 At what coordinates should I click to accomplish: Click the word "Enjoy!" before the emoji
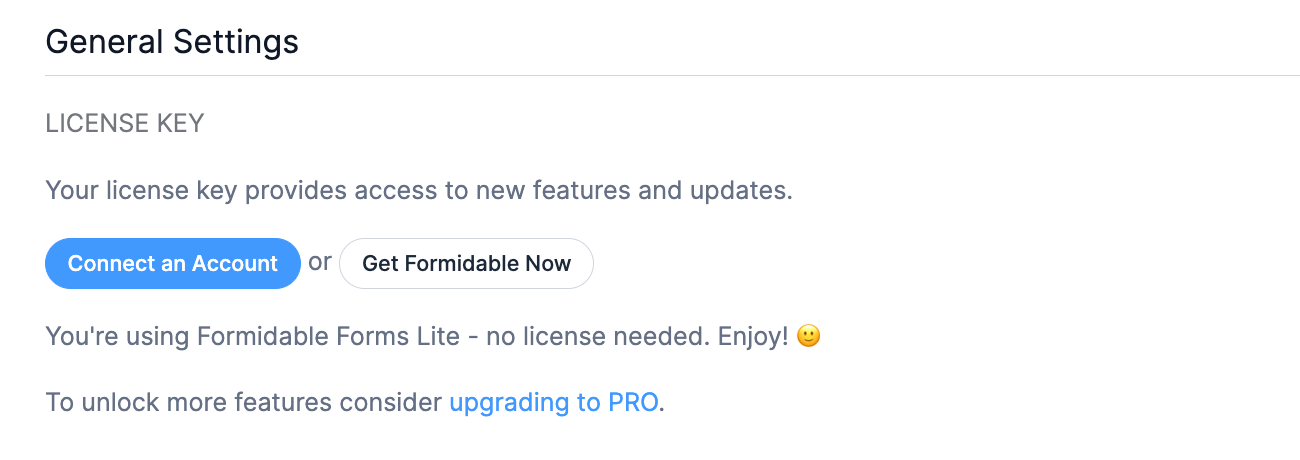click(x=754, y=337)
